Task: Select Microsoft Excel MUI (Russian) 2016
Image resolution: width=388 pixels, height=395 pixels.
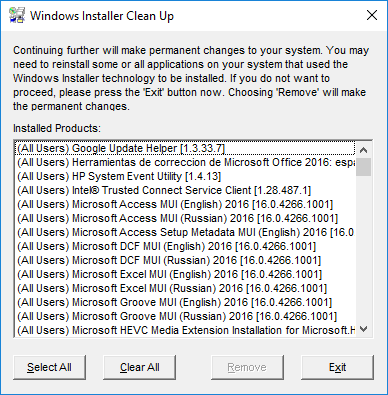Action: (185, 288)
